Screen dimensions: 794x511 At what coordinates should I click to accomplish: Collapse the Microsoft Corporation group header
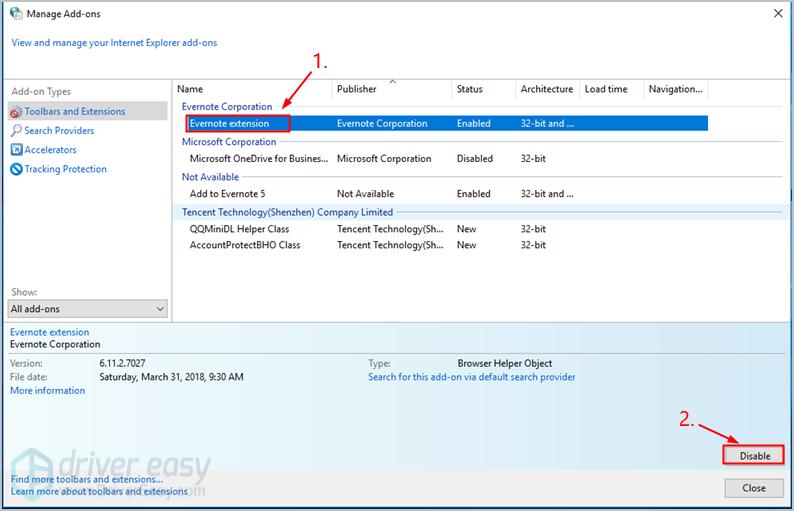229,142
